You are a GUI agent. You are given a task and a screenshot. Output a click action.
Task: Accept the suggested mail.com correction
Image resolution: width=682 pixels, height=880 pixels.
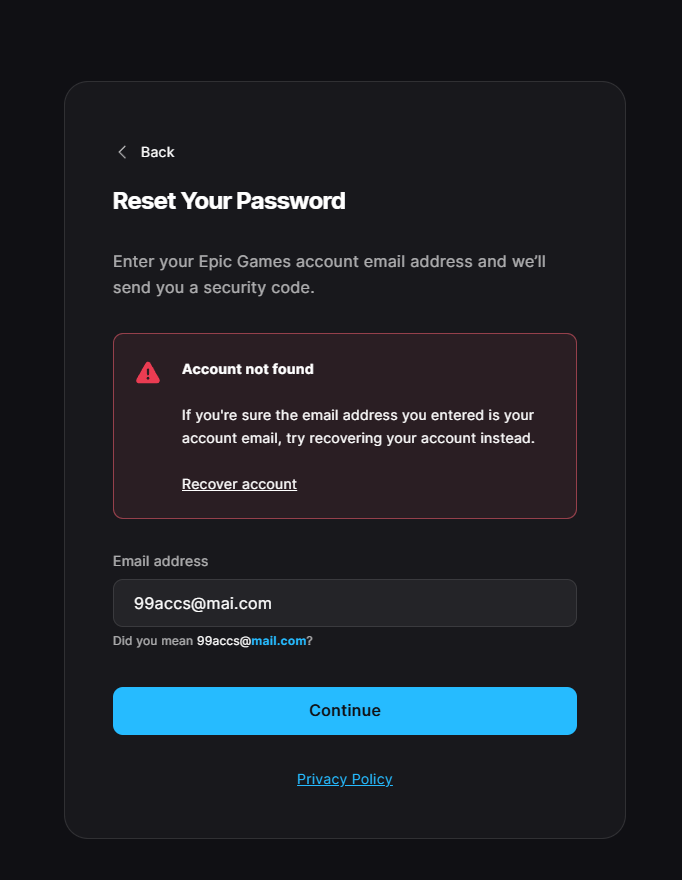278,641
